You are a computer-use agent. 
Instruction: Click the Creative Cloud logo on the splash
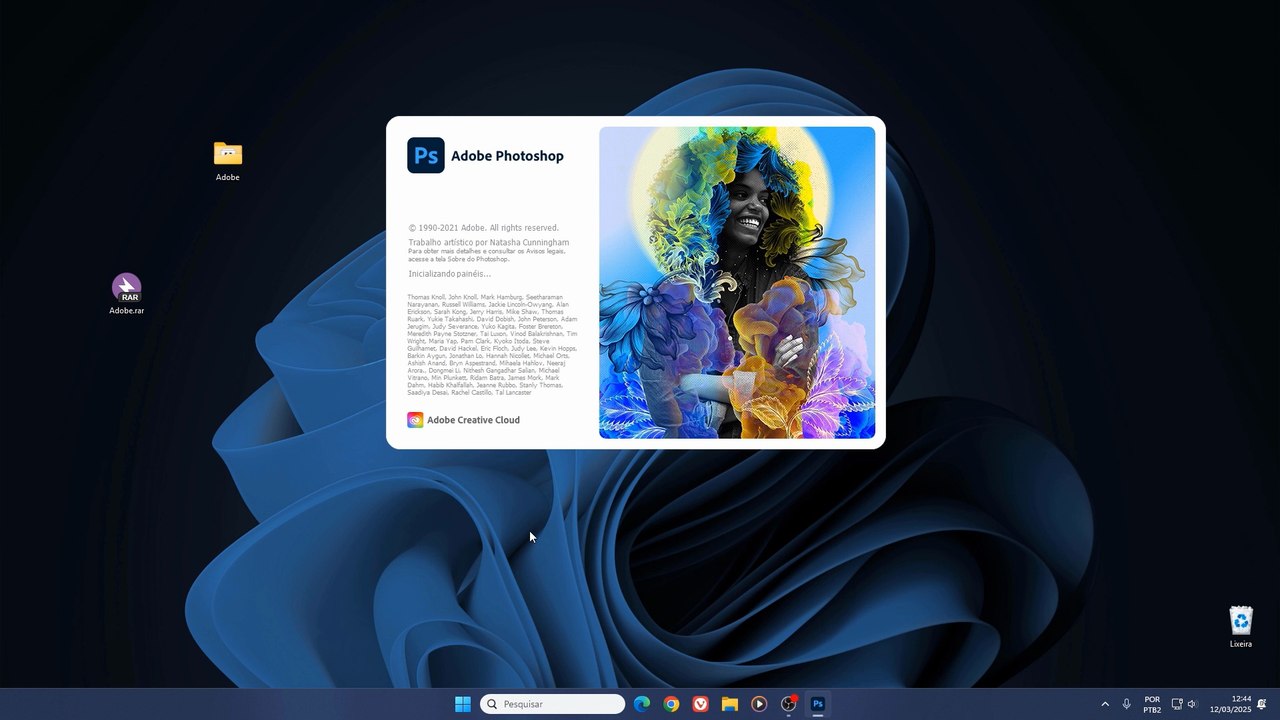point(415,420)
